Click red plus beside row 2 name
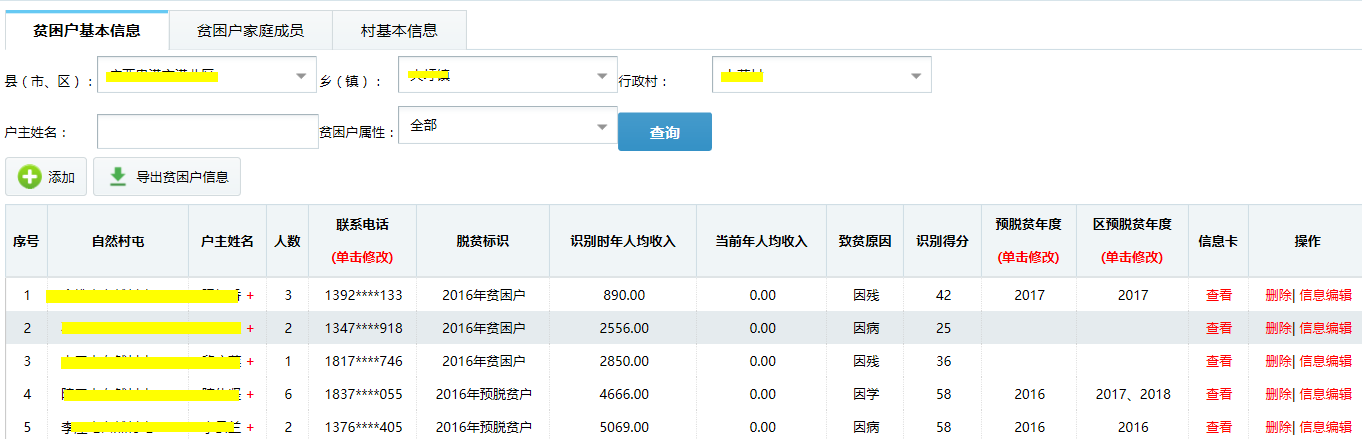Screen dimensions: 1362x439 [250, 328]
